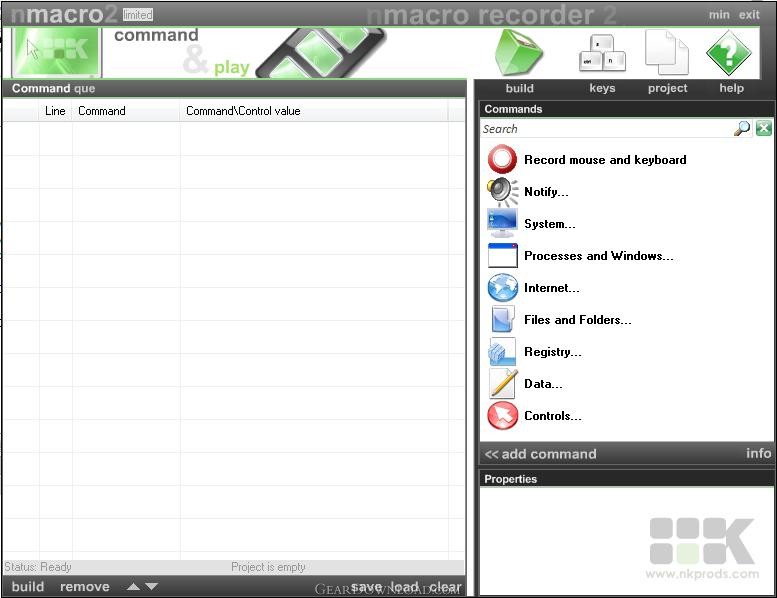The image size is (777, 598).
Task: Click the clear button
Action: coord(445,587)
